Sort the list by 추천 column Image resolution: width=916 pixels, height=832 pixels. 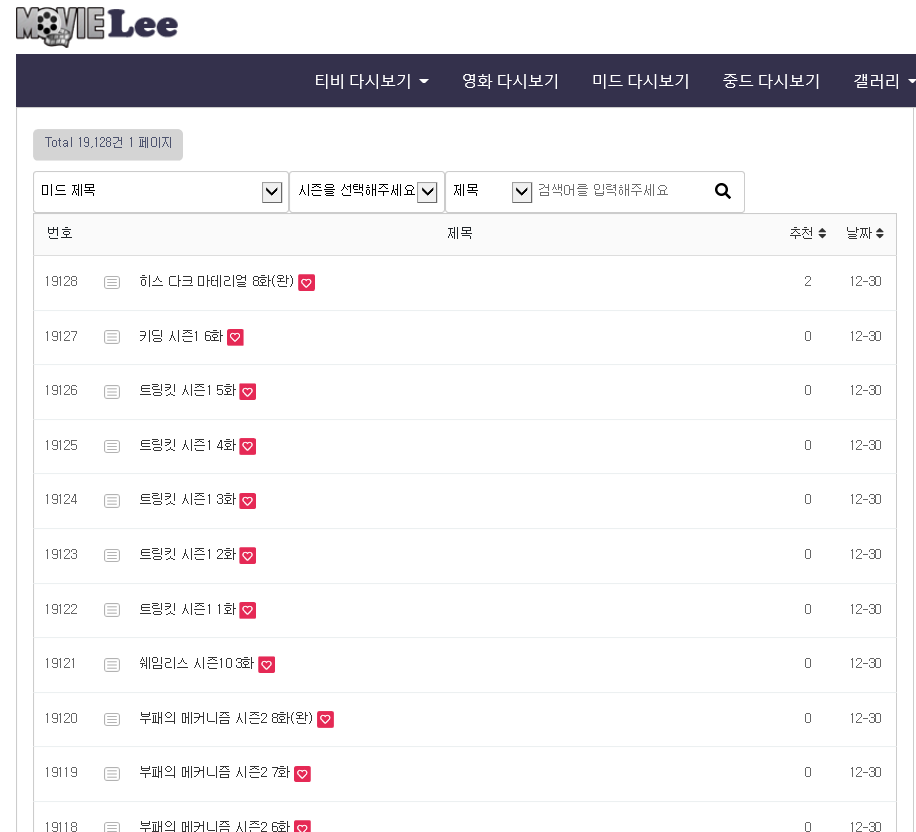pos(807,233)
